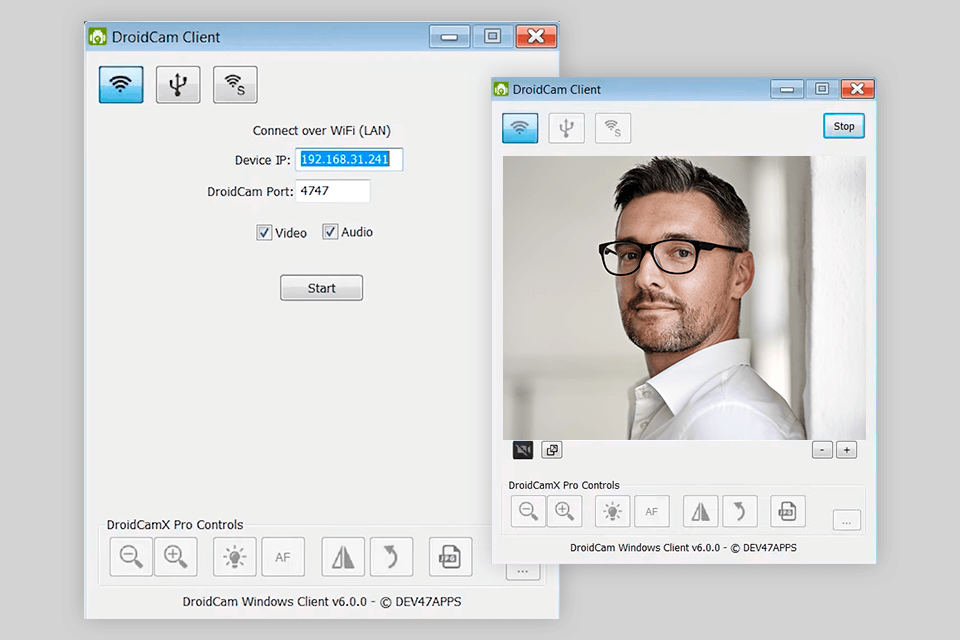Screen dimensions: 960x640
Task: Disable video preview below the camera feed
Action: click(x=523, y=450)
